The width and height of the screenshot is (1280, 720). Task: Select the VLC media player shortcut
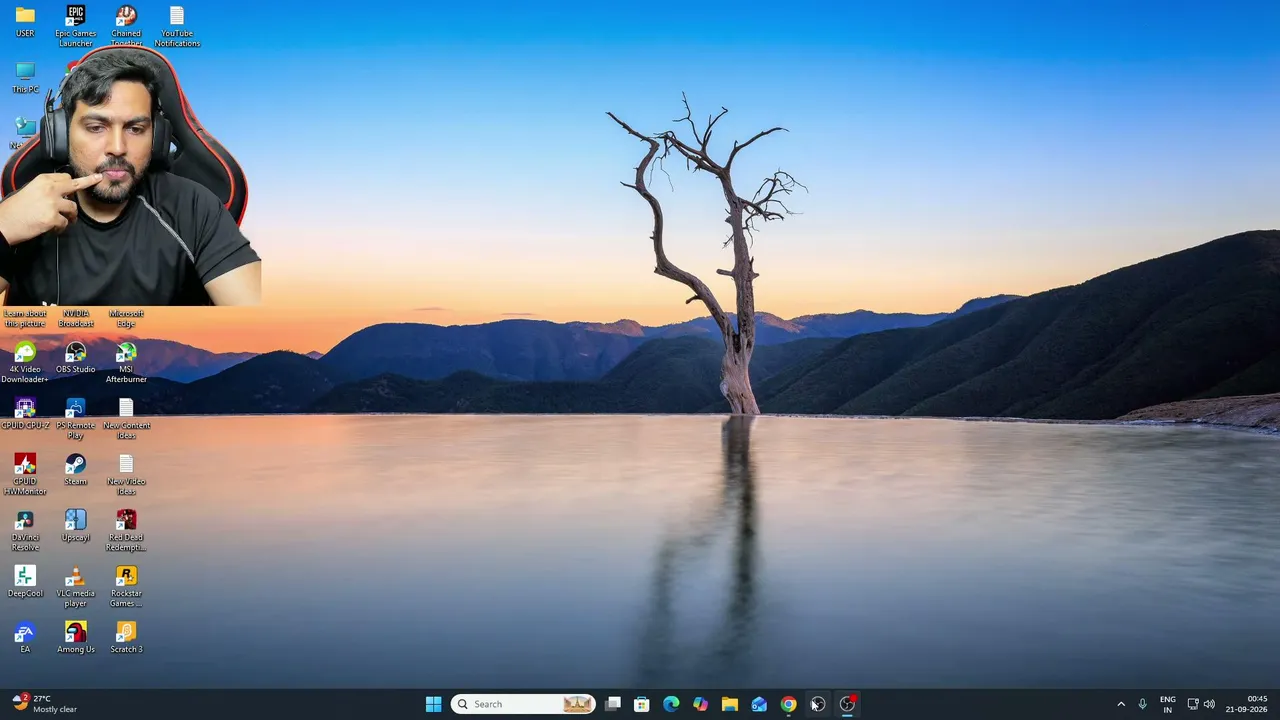tap(75, 586)
